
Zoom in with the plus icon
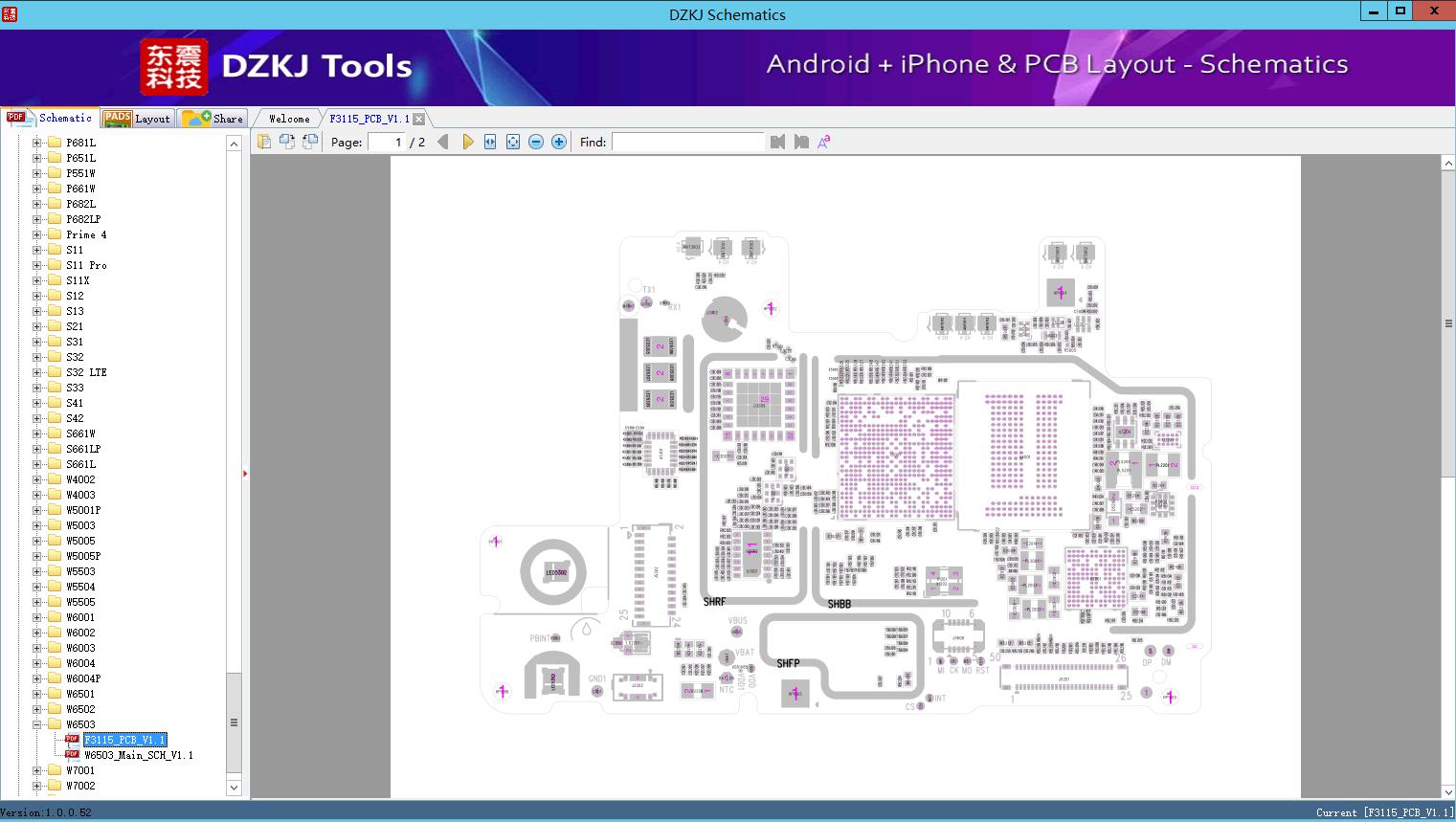click(x=559, y=142)
